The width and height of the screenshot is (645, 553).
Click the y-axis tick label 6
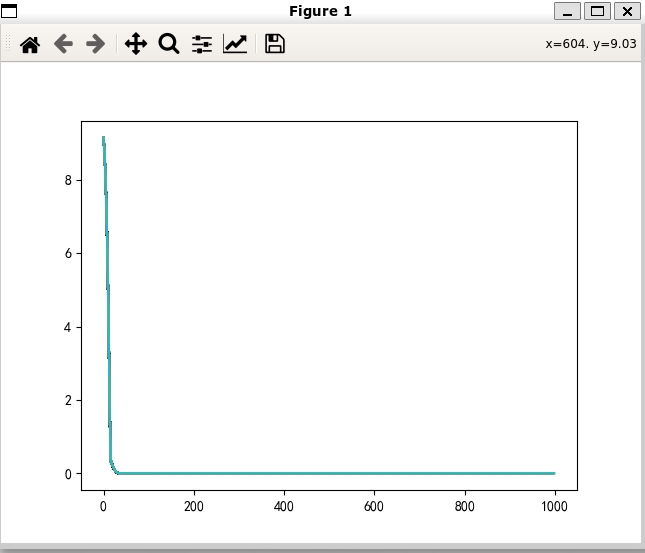pos(68,253)
